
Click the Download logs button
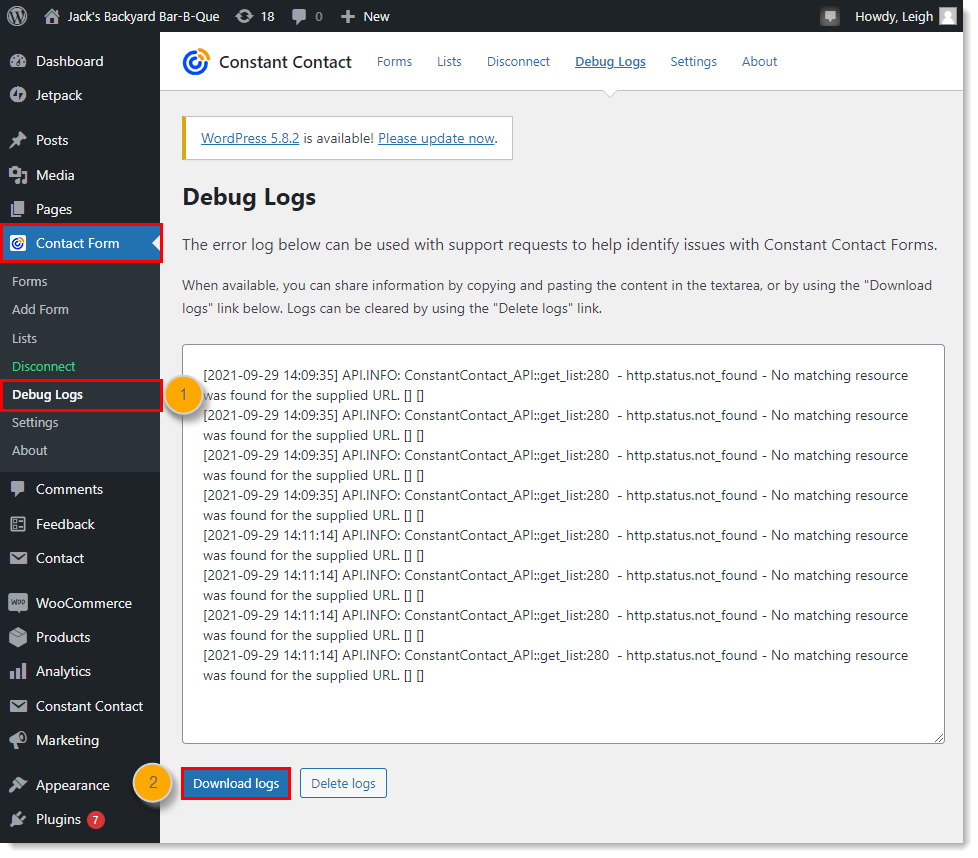(x=236, y=783)
